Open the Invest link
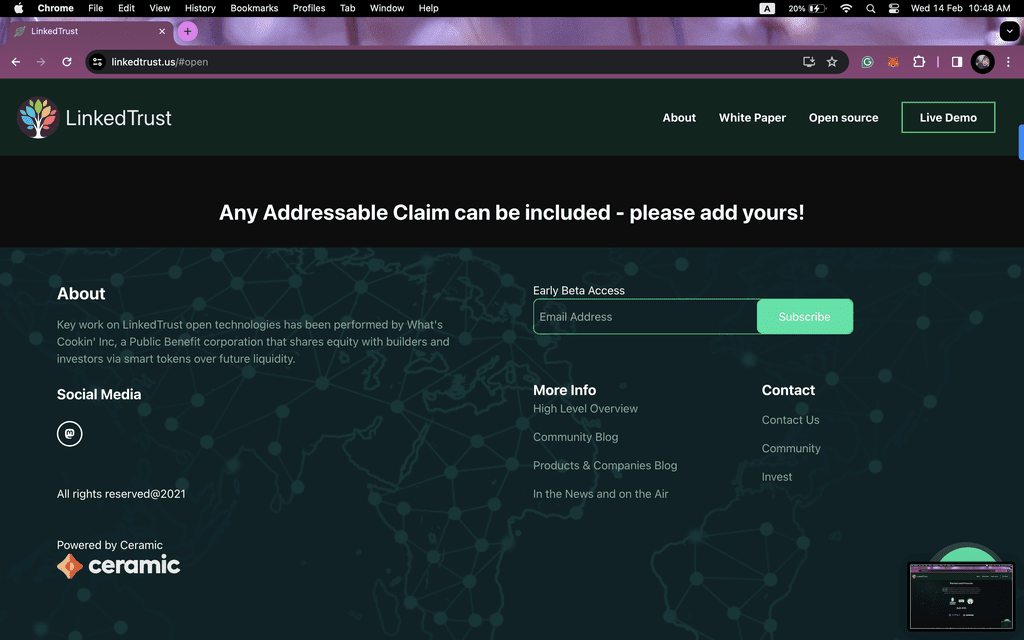Screen dimensions: 1024x640 coord(776,477)
